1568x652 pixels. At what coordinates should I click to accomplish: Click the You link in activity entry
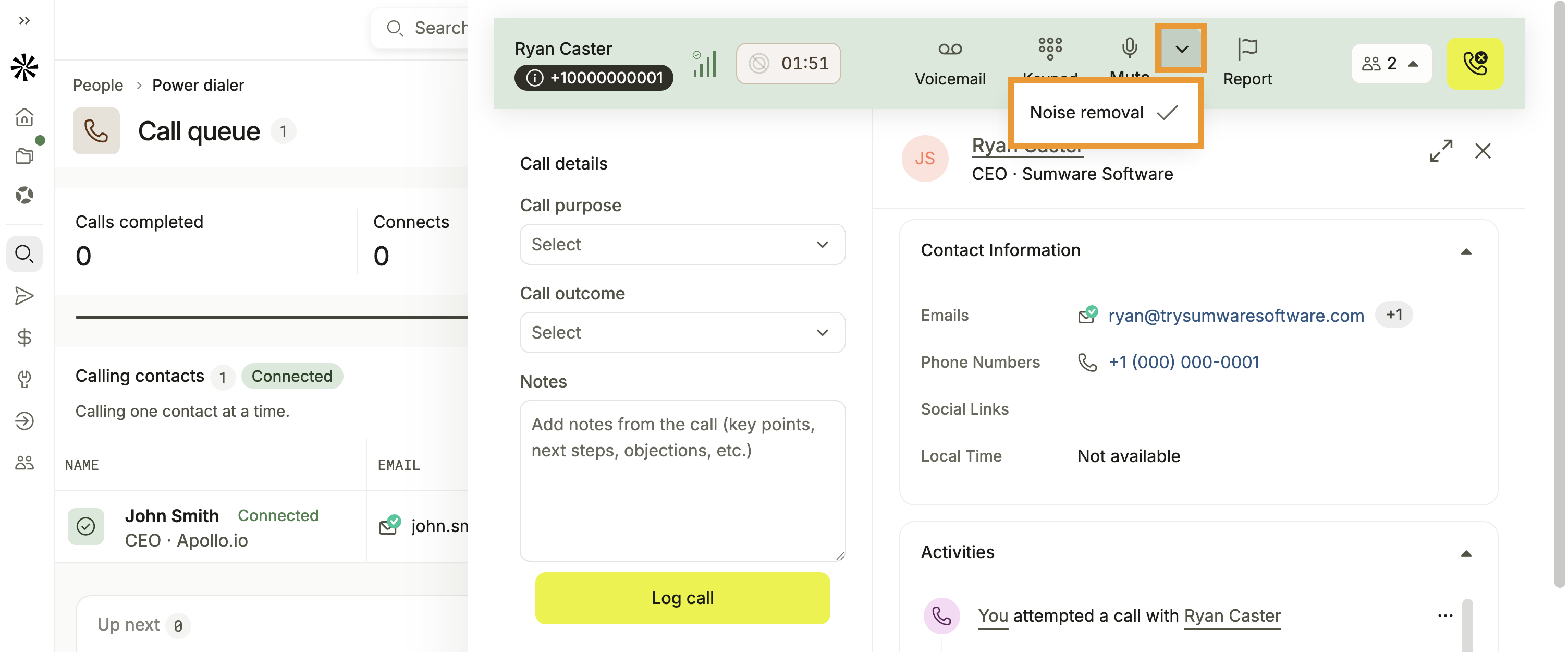click(x=993, y=616)
